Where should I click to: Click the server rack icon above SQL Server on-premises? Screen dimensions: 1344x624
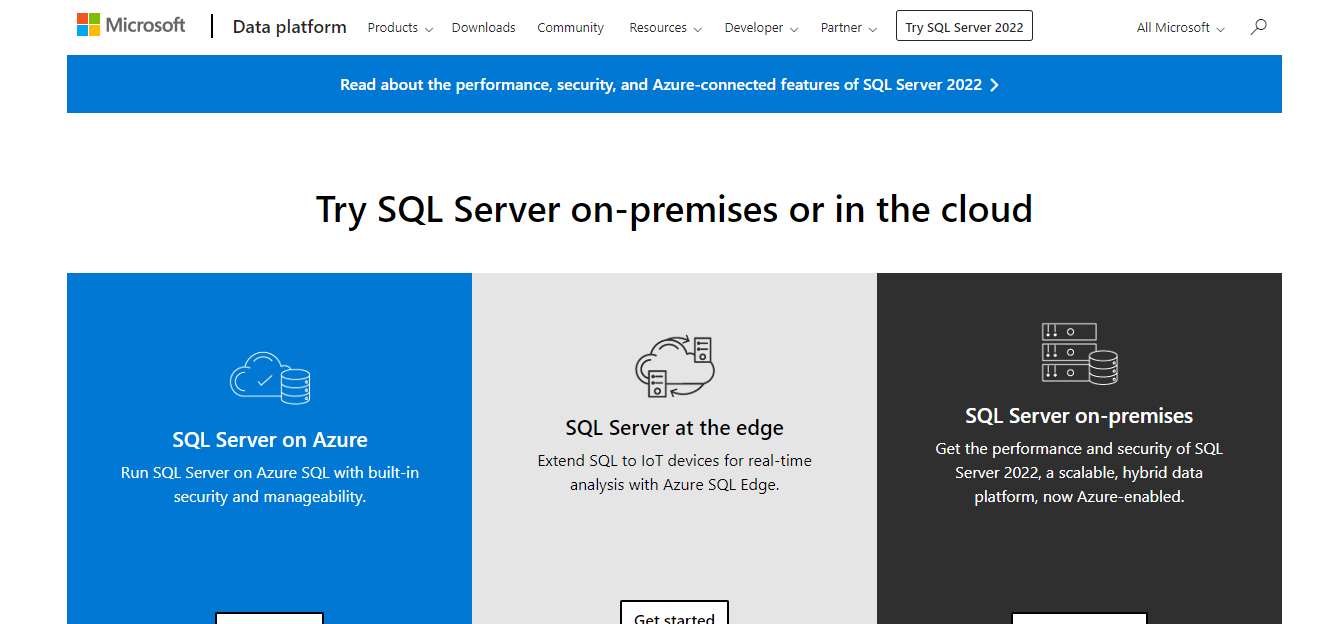click(1079, 354)
